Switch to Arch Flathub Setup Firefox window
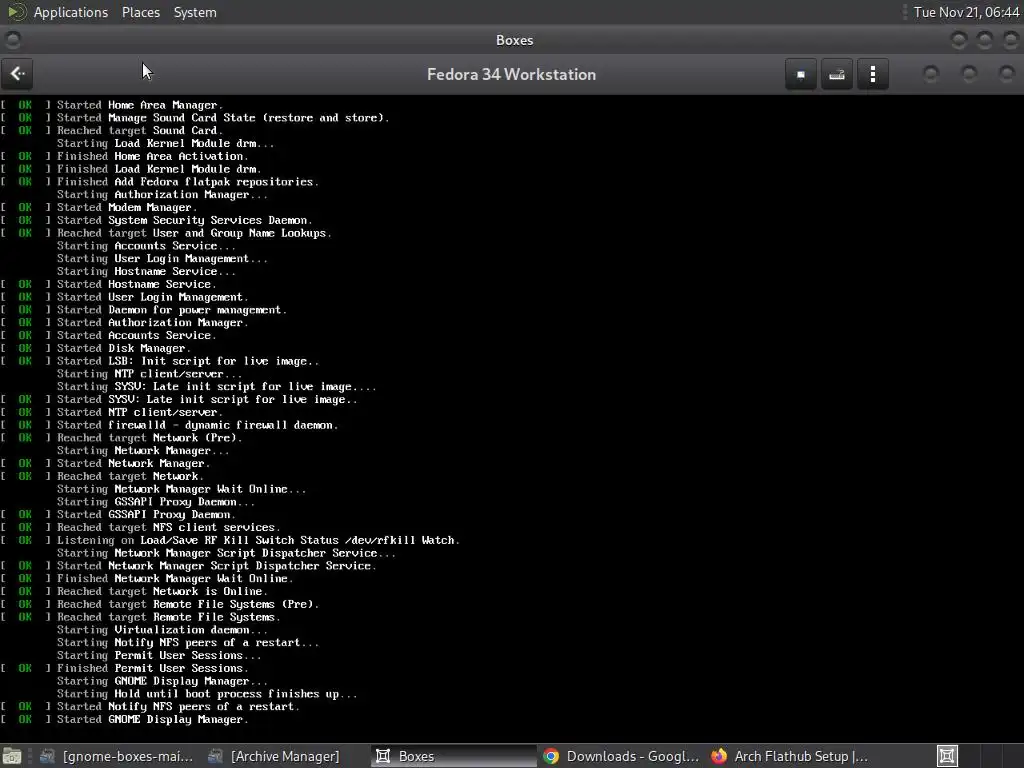This screenshot has width=1024, height=768. tap(790, 756)
